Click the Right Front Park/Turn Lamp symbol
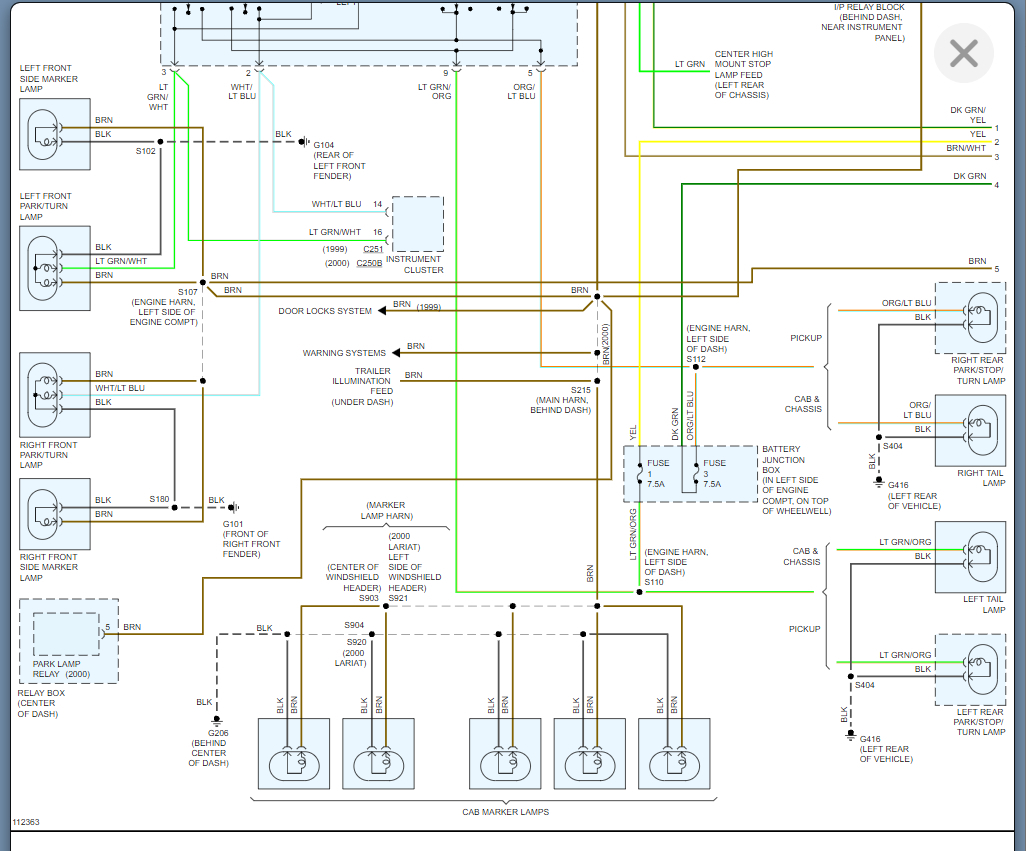 point(55,395)
